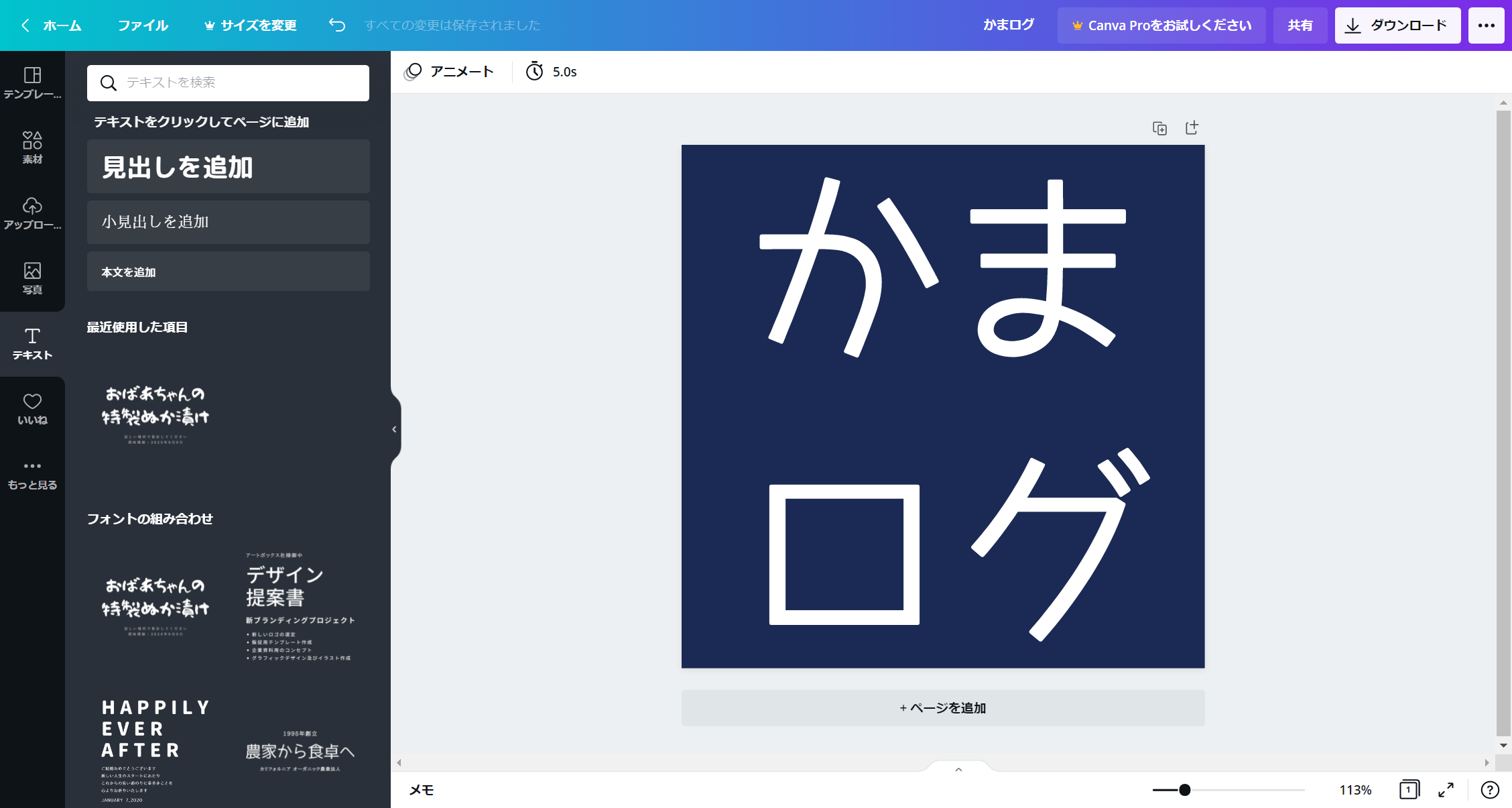Image resolution: width=1512 pixels, height=808 pixels.
Task: Add a heading with 見出しを追加
Action: click(x=228, y=167)
